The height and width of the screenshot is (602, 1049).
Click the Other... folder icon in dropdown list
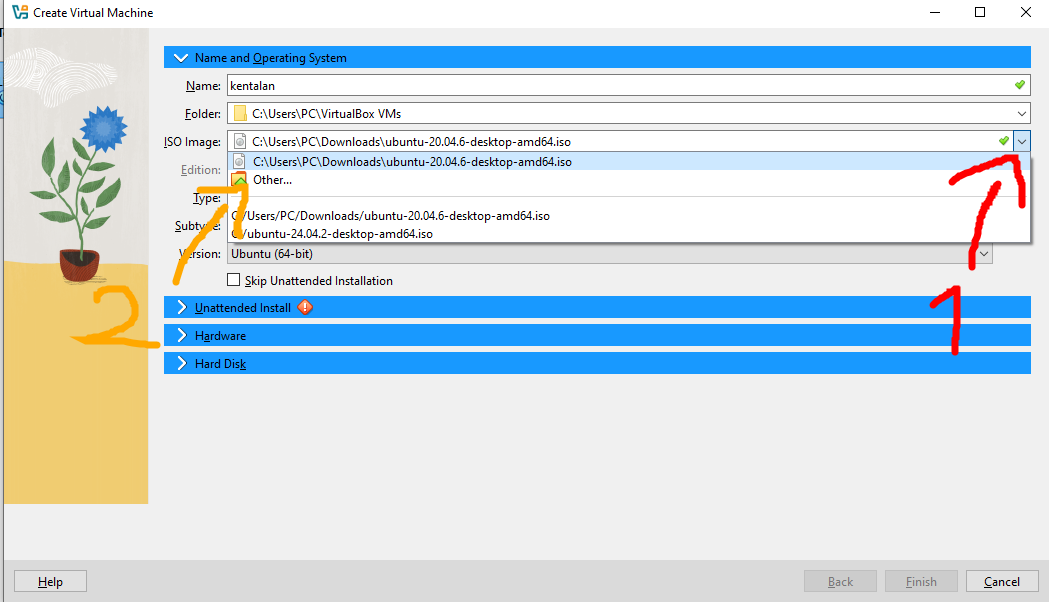click(239, 180)
